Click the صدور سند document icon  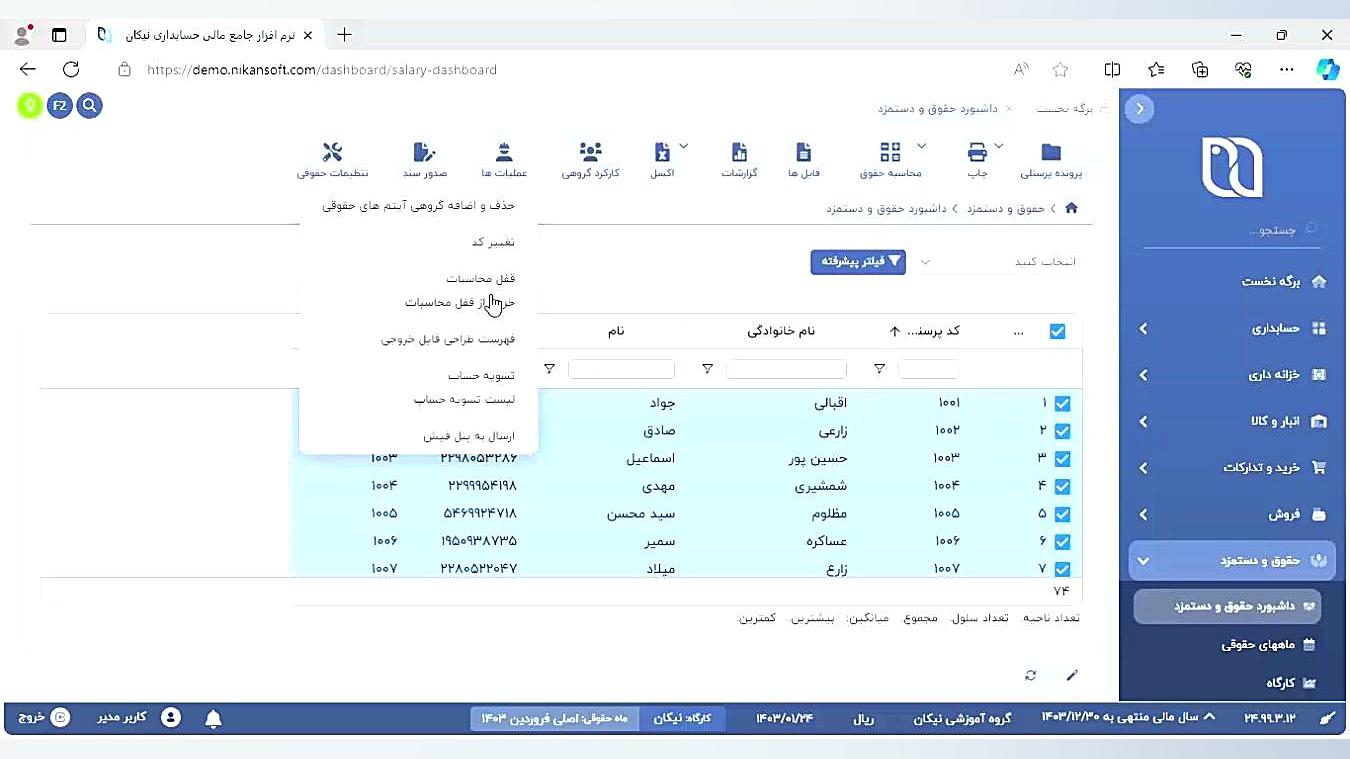tap(424, 152)
